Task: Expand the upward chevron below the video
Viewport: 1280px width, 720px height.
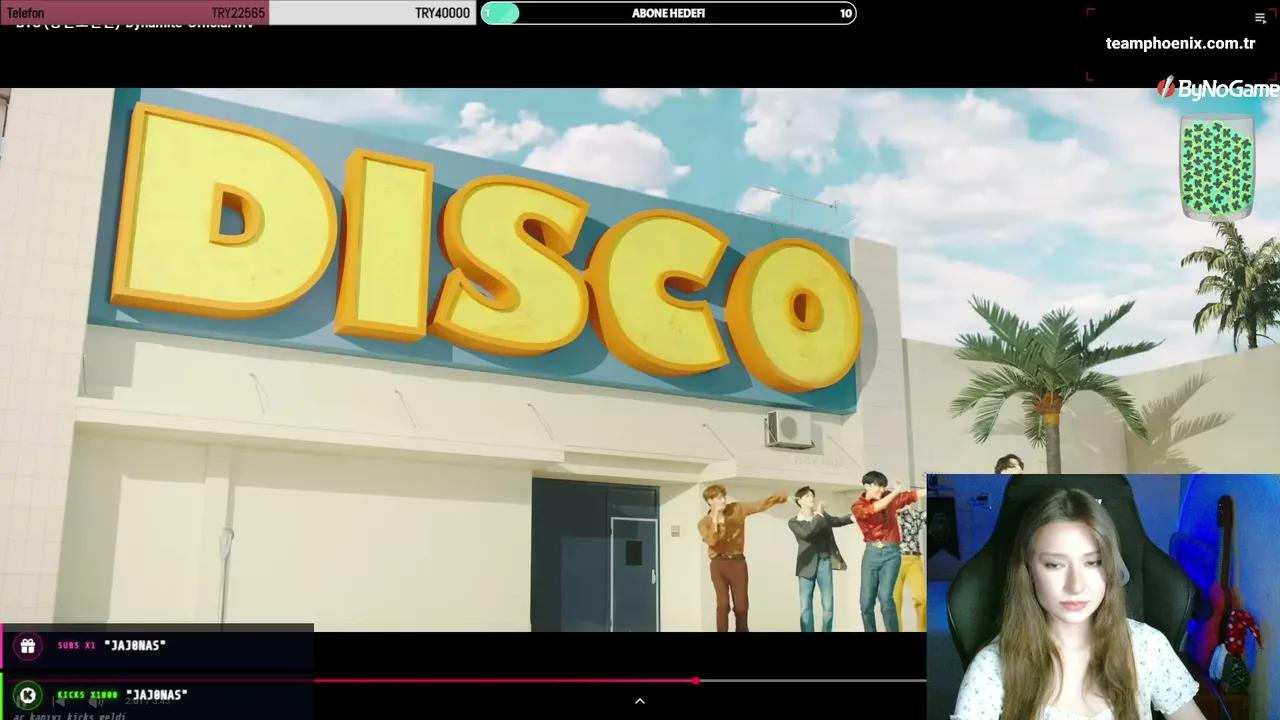Action: (640, 701)
